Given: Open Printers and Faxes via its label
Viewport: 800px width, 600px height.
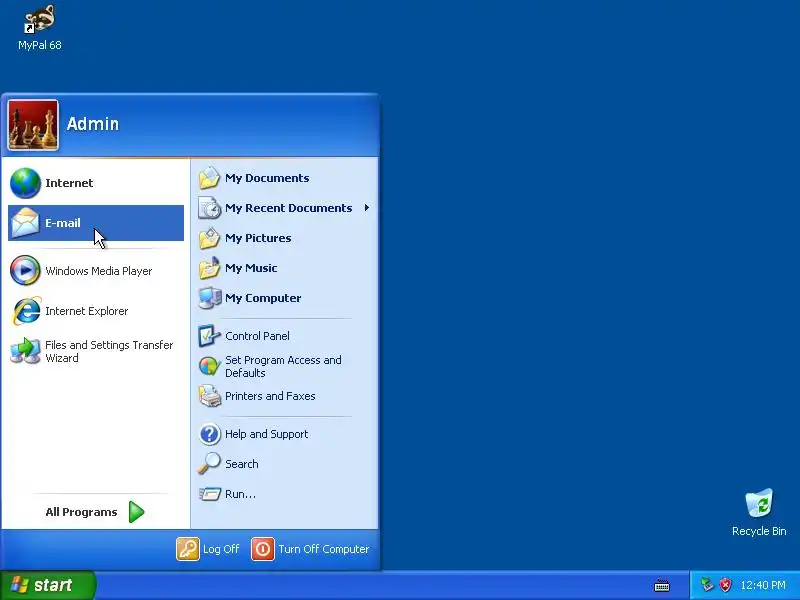Looking at the screenshot, I should pyautogui.click(x=270, y=396).
